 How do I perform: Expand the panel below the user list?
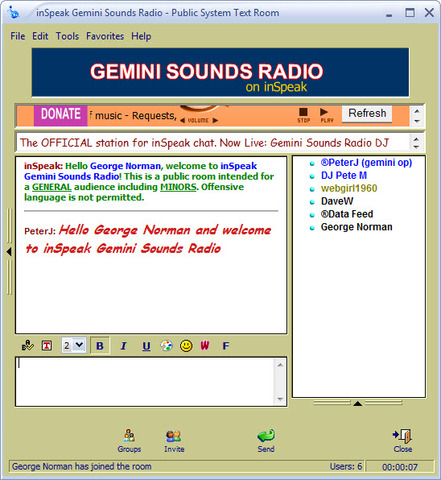tap(358, 404)
